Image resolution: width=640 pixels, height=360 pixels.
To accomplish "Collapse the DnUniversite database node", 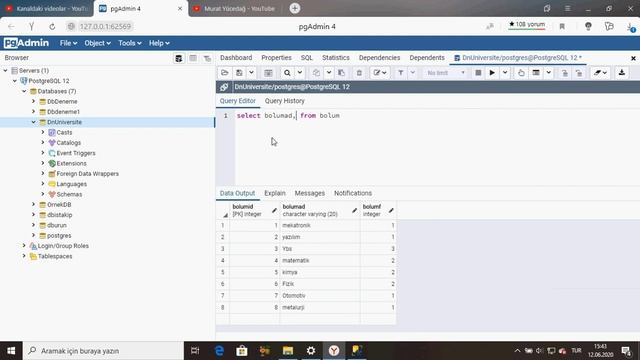I will pos(33,122).
